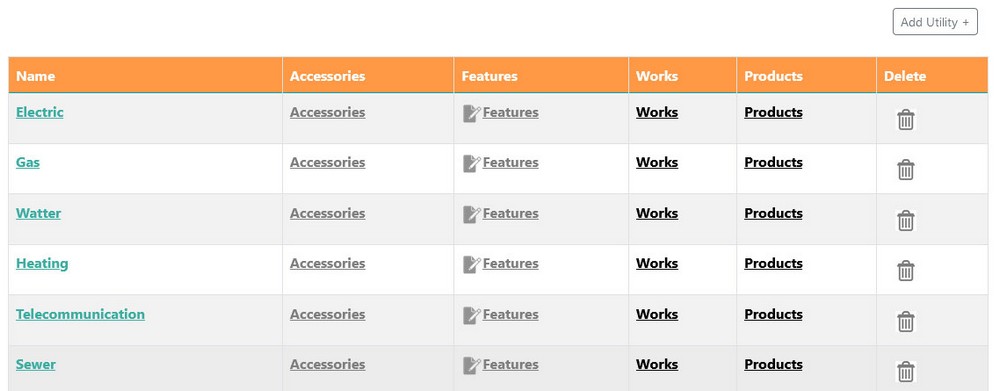Open Accessories link for Sewer
This screenshot has width=1000, height=391.
(x=328, y=365)
